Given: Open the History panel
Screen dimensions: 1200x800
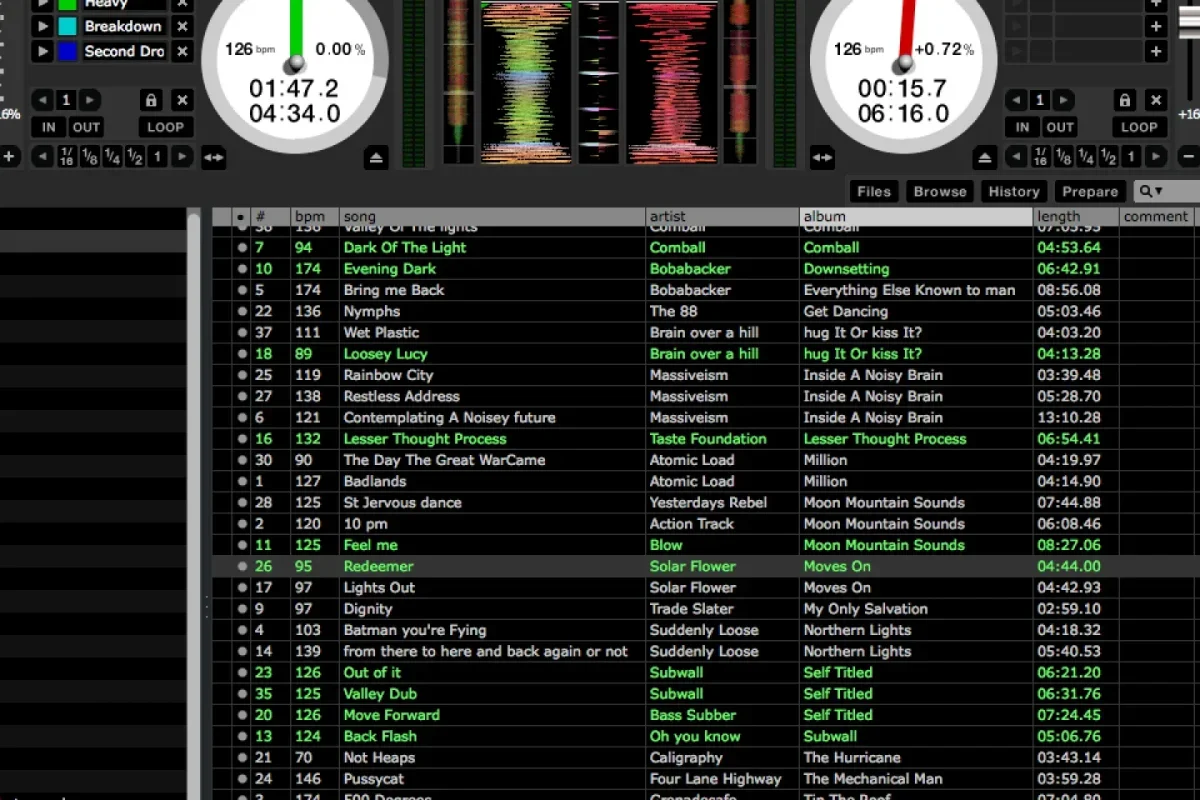Looking at the screenshot, I should coord(1014,191).
